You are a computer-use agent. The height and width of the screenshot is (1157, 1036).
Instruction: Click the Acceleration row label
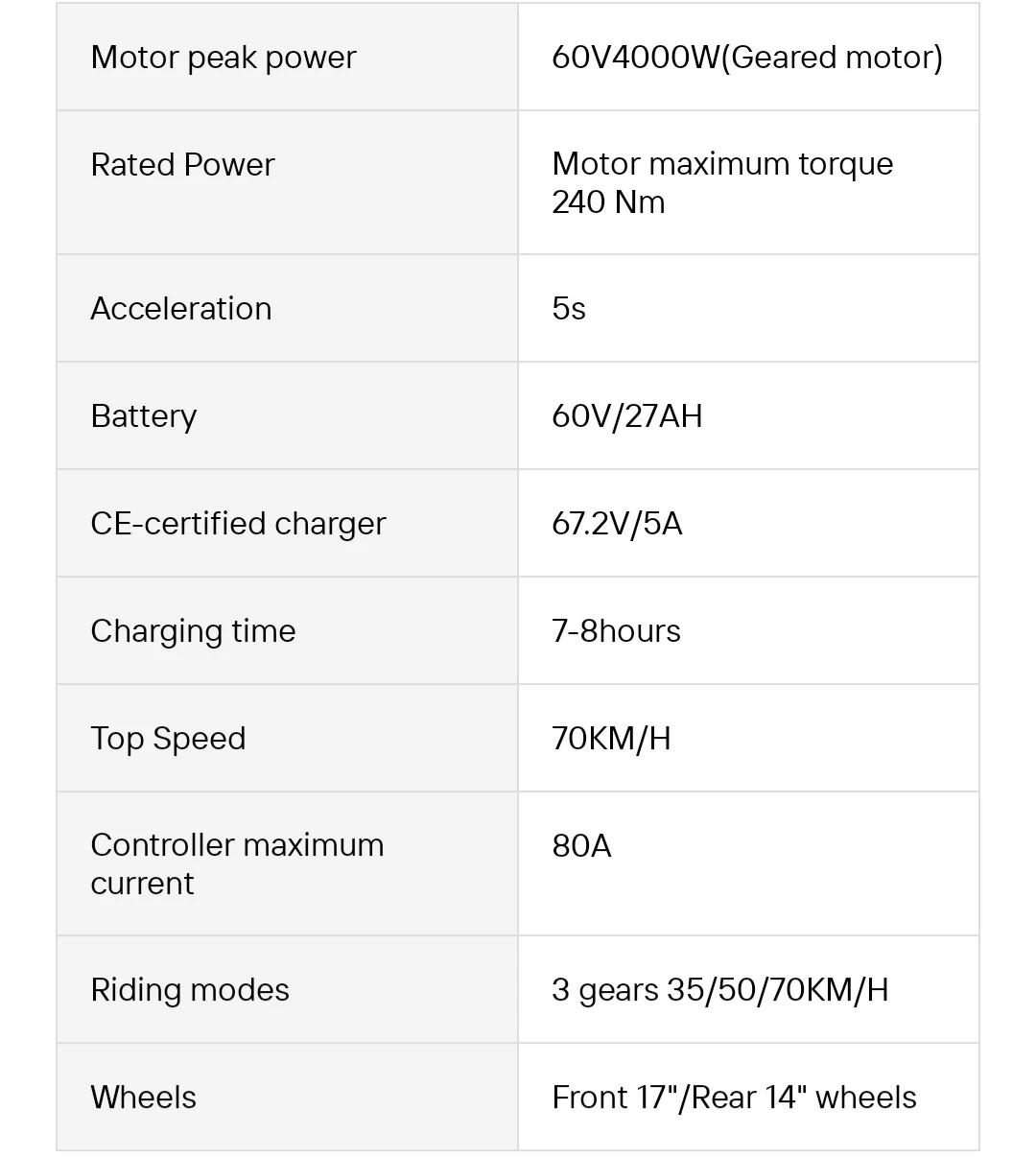point(181,309)
